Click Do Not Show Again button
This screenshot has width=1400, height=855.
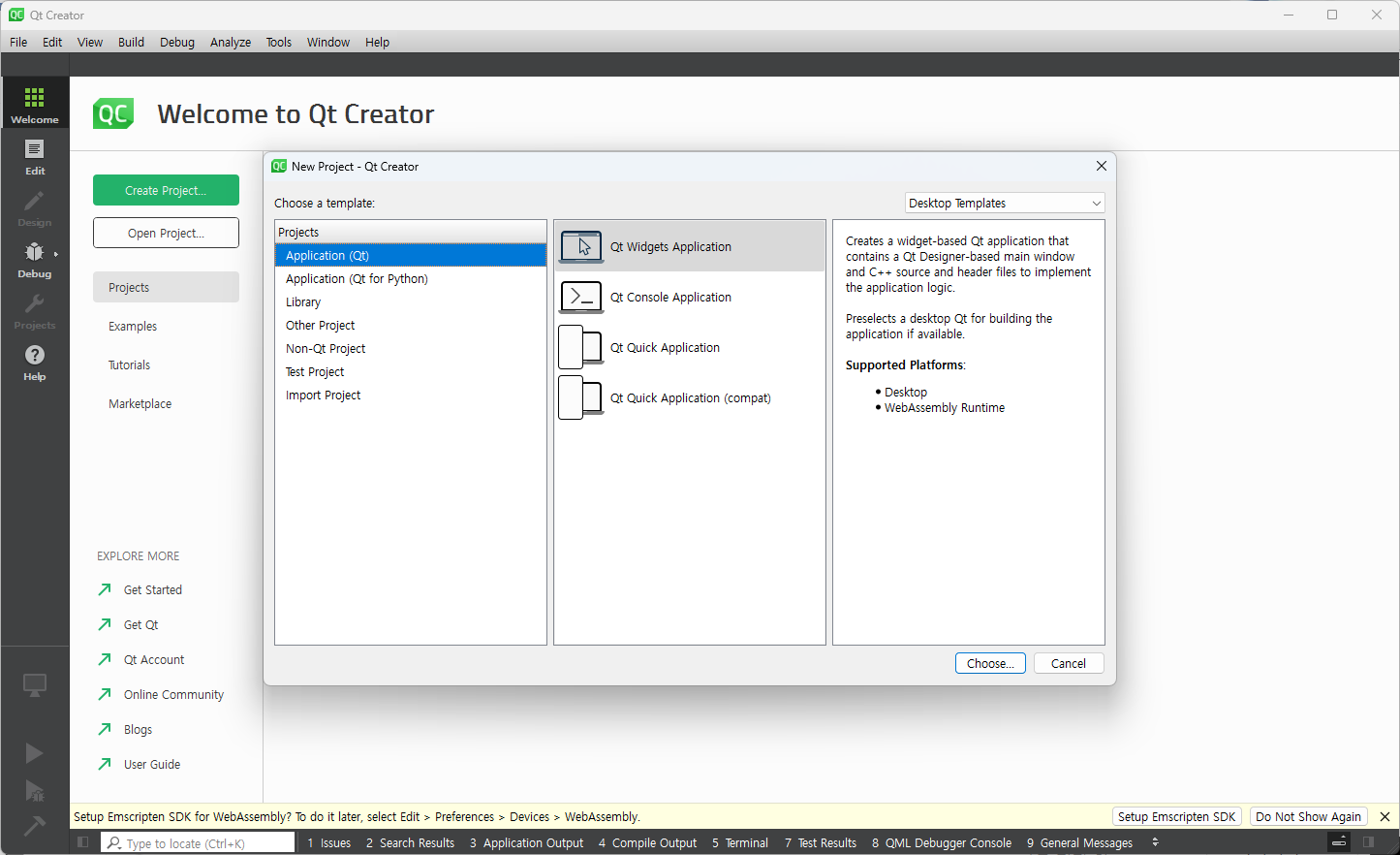tap(1308, 816)
